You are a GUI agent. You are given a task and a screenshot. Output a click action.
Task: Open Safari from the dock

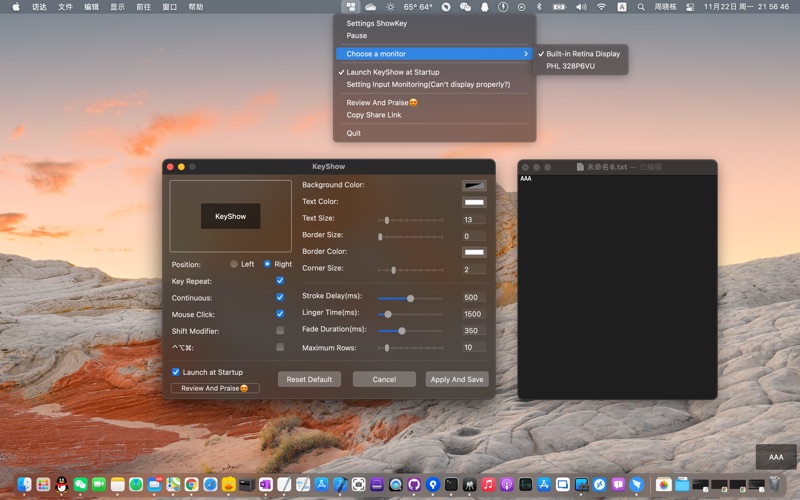(210, 484)
